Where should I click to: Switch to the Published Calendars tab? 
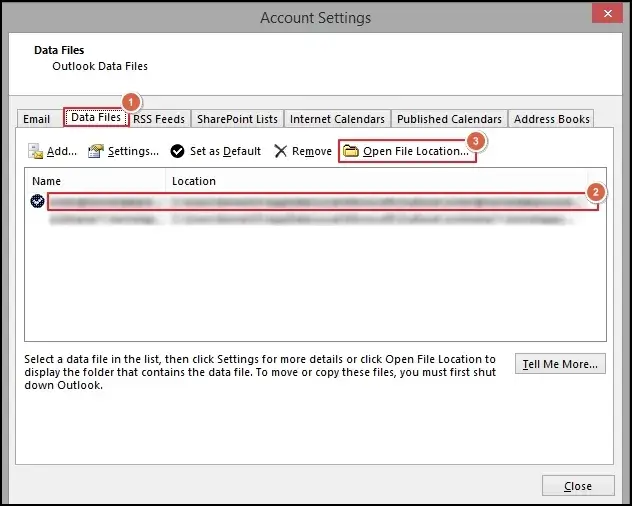tap(449, 119)
